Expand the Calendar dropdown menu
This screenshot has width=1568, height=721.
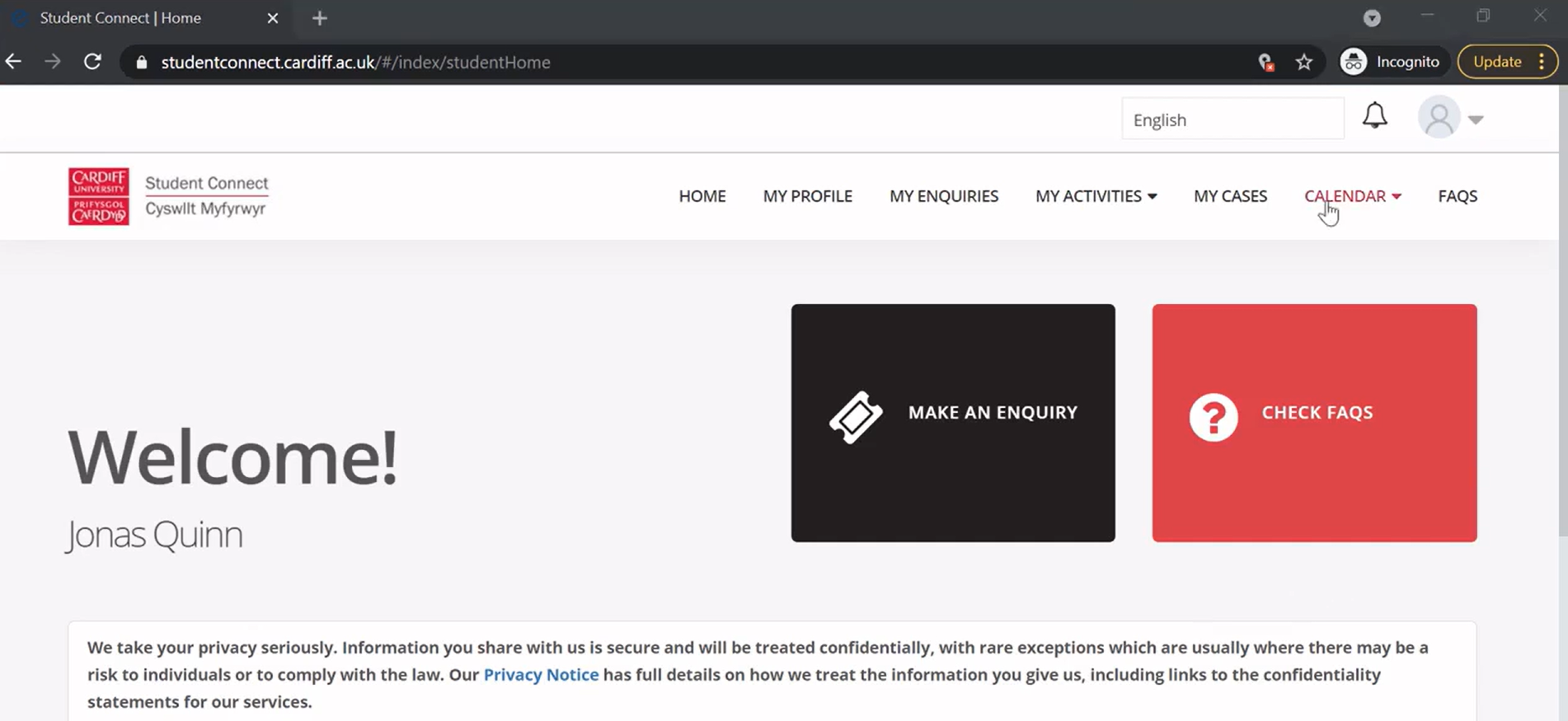[x=1352, y=196]
